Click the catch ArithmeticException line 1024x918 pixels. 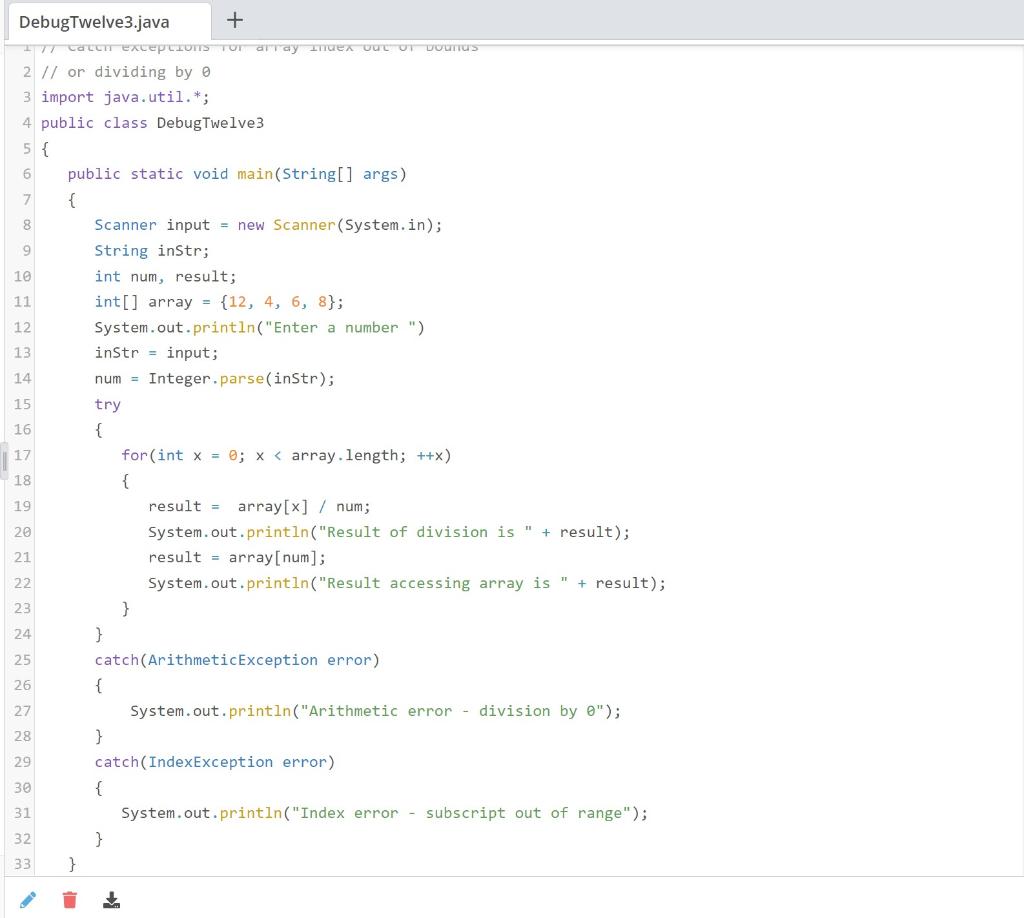coord(235,659)
